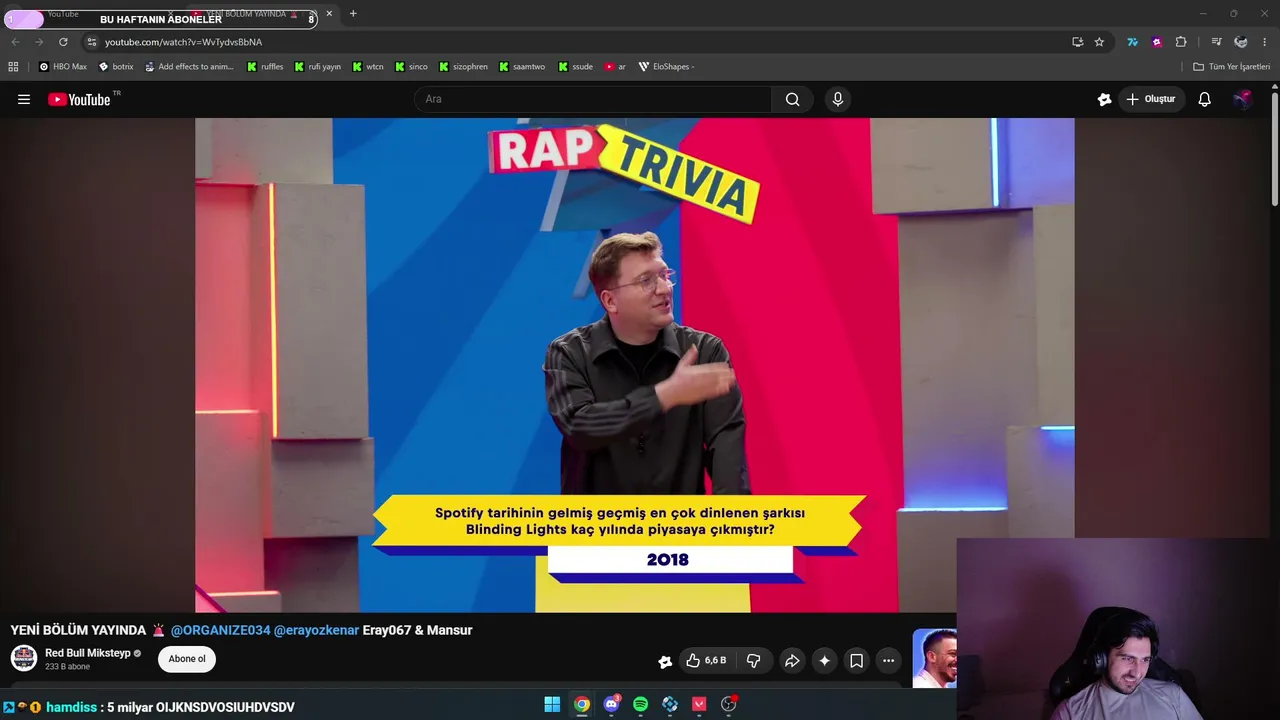Open the sinco bookmark
This screenshot has height=720, width=1280.
[x=411, y=67]
